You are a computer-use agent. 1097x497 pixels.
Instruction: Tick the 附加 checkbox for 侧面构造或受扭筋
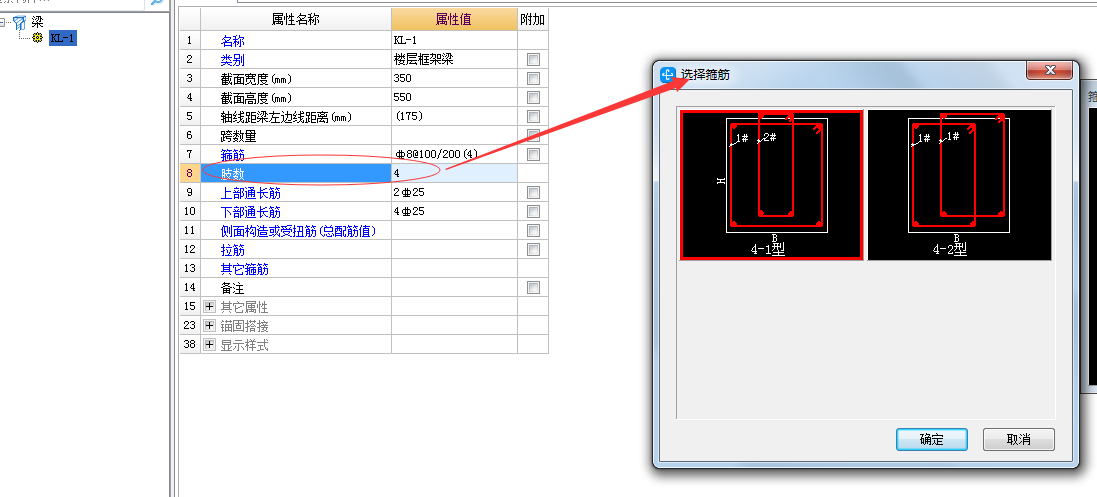[533, 230]
